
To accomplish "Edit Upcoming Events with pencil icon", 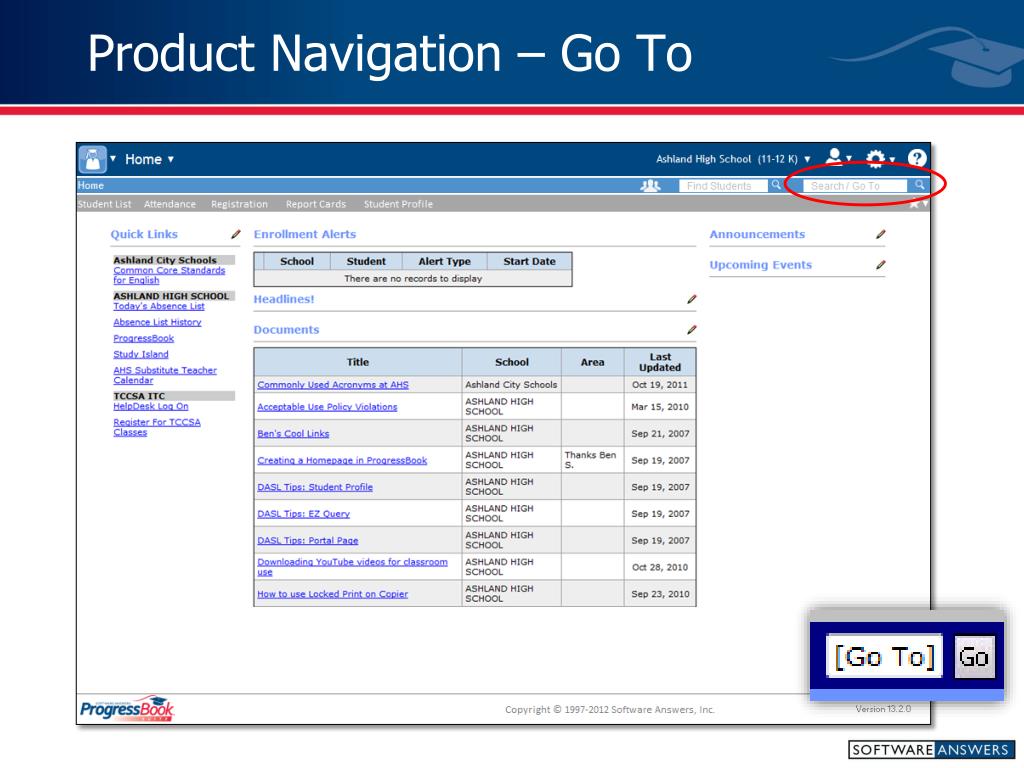I will tap(880, 265).
